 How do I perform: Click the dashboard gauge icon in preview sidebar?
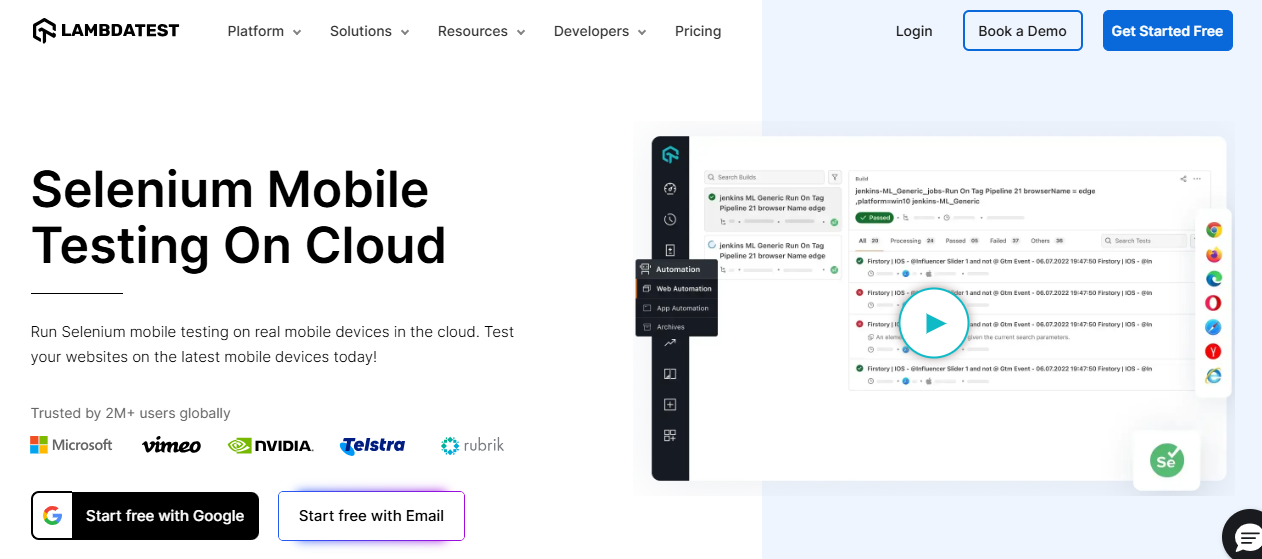(670, 188)
